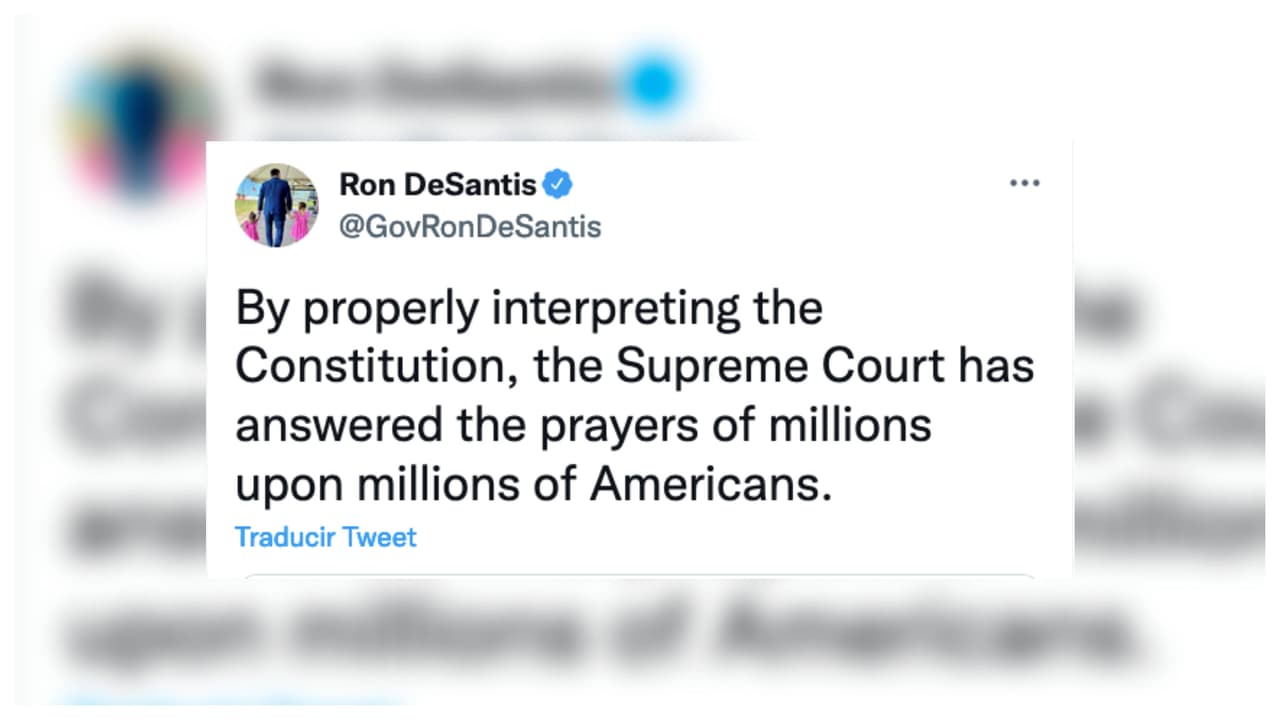Open the Ron DeSantis display name
This screenshot has width=1280, height=720.
coord(437,184)
